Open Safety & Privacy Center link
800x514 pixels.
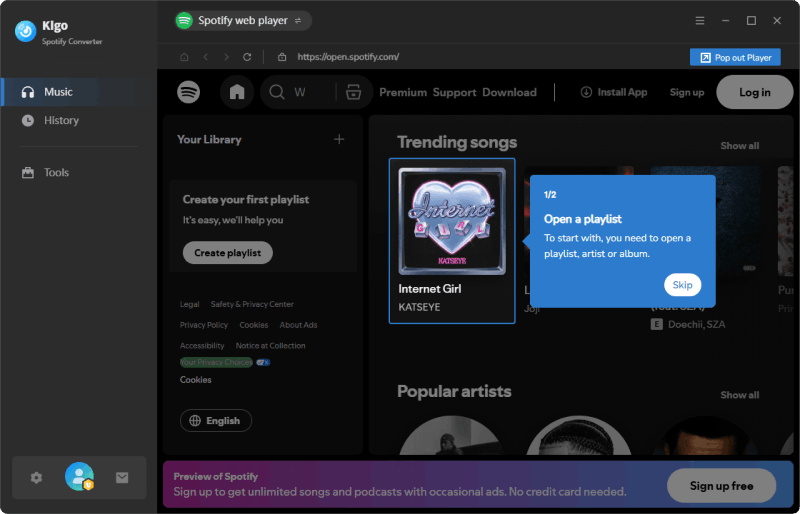tap(252, 304)
